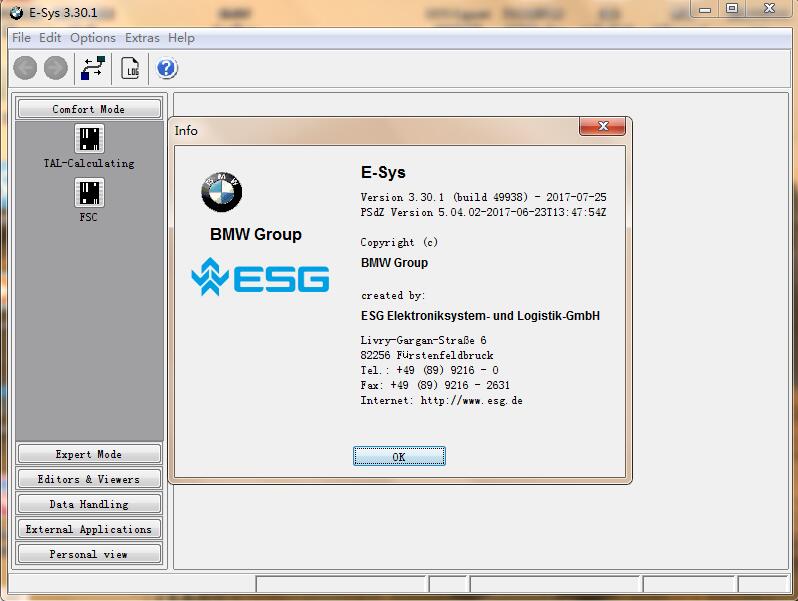Click the Tel.: +49 (89) 9216 - 0 line
The width and height of the screenshot is (798, 601).
430,370
